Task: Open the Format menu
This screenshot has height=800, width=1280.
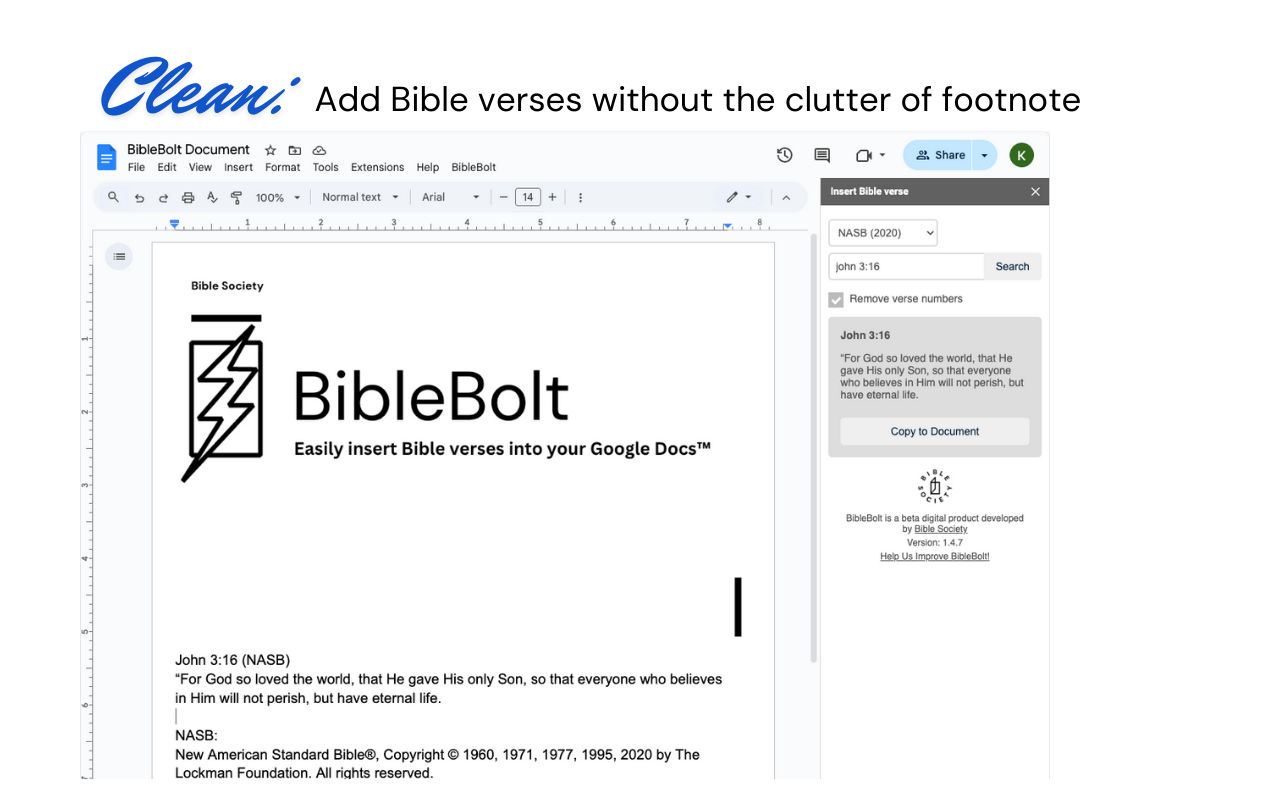Action: pos(283,167)
